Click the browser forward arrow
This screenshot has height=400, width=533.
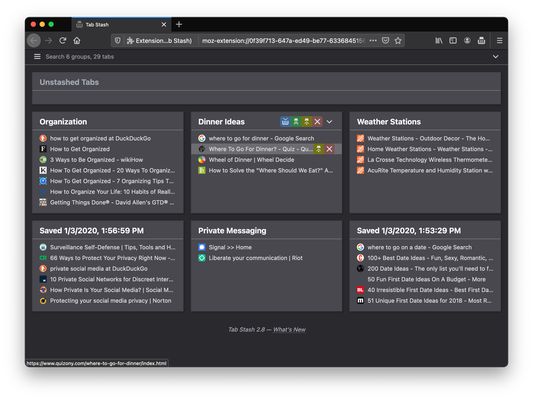[x=49, y=40]
